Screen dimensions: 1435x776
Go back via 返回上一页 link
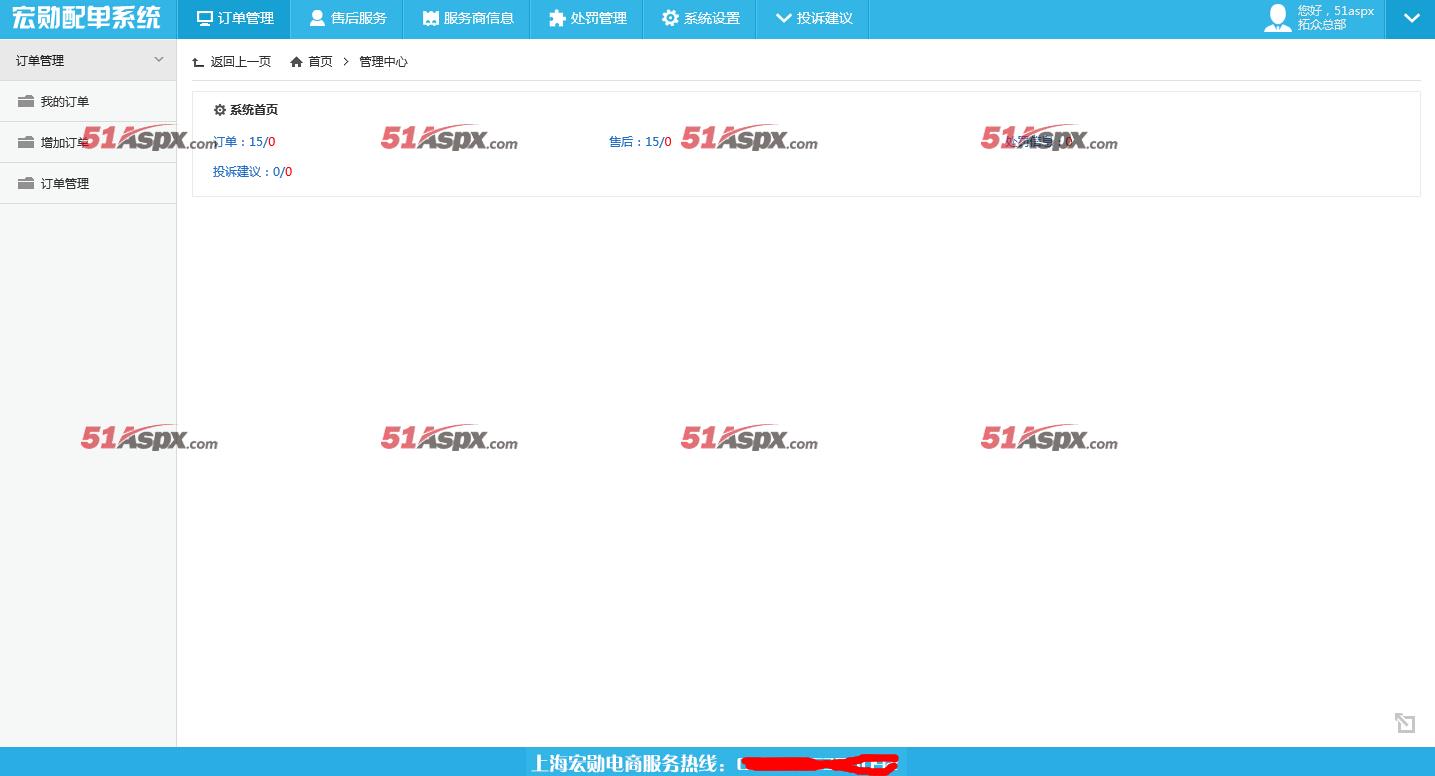(x=232, y=62)
